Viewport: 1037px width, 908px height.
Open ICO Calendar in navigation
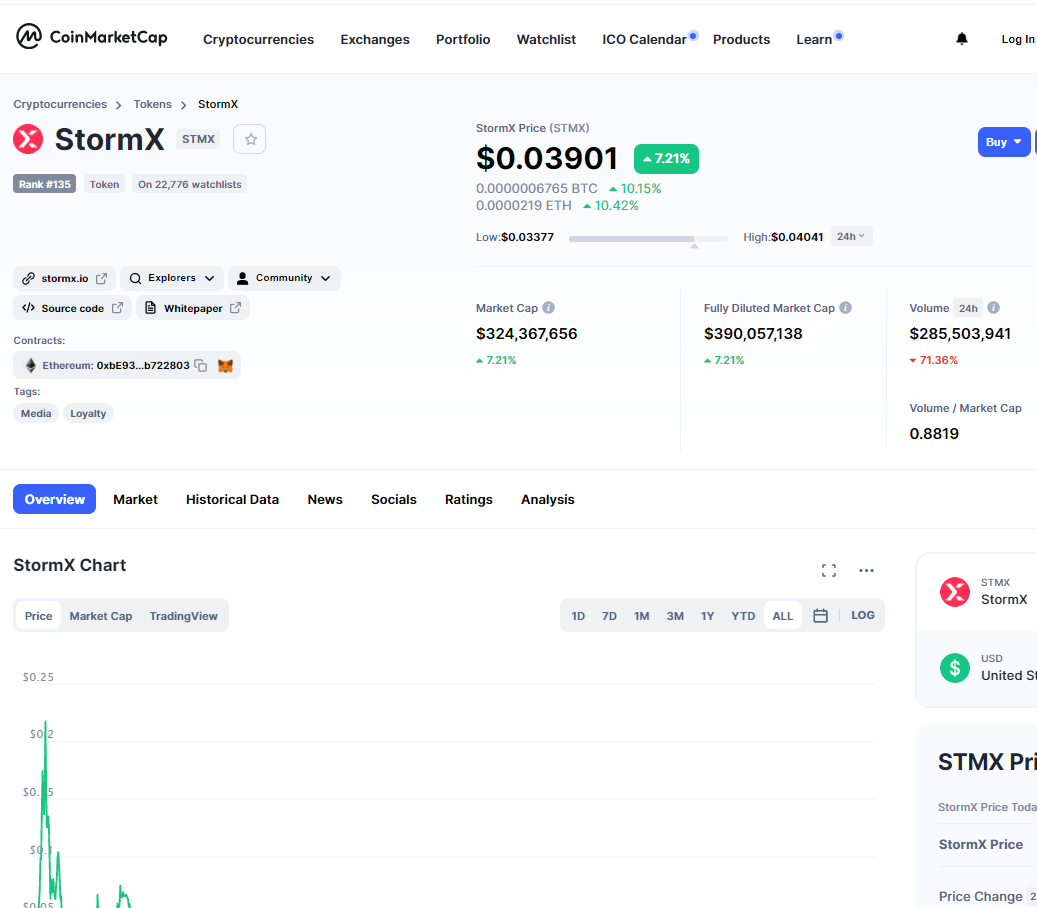(644, 39)
